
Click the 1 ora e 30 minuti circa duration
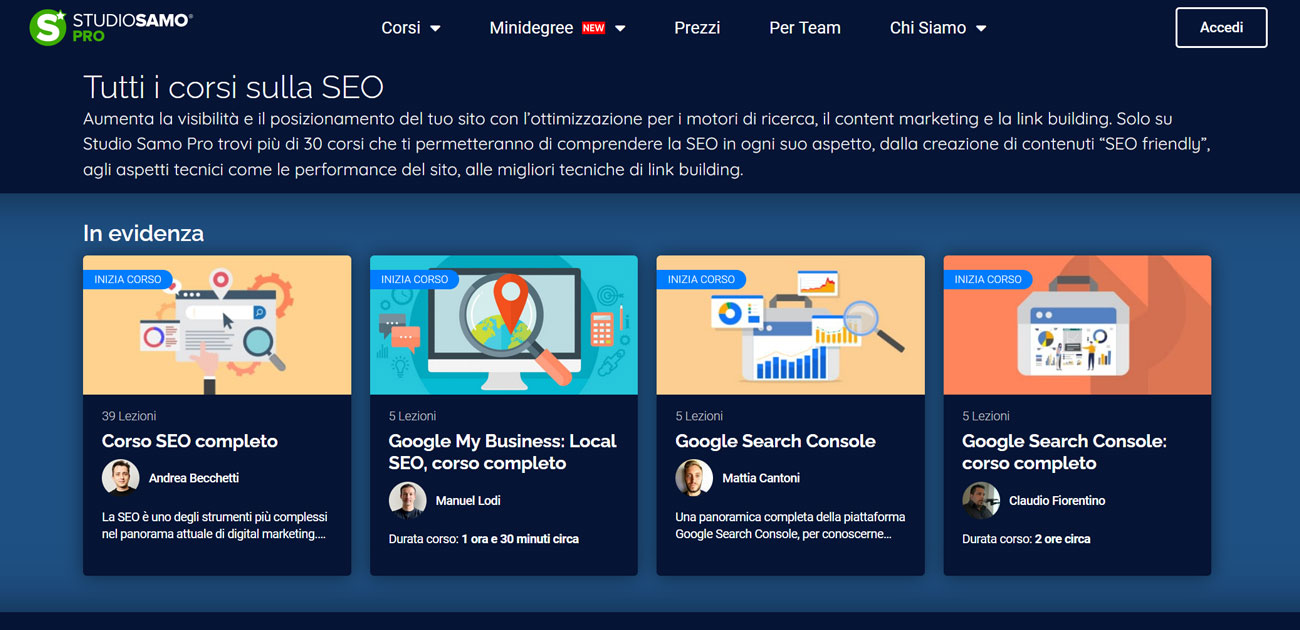tap(520, 539)
